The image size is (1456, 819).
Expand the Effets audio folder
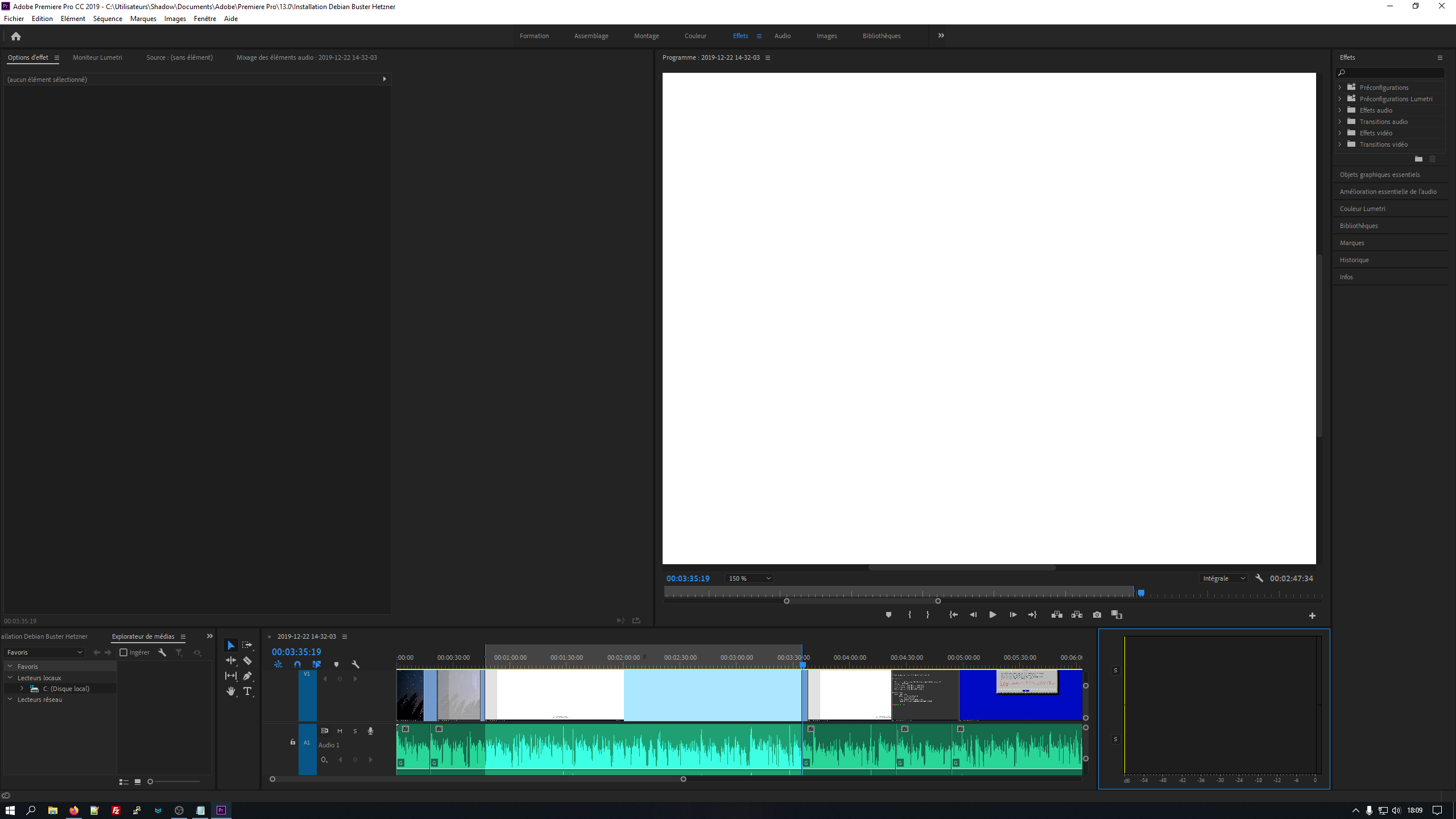1340,110
